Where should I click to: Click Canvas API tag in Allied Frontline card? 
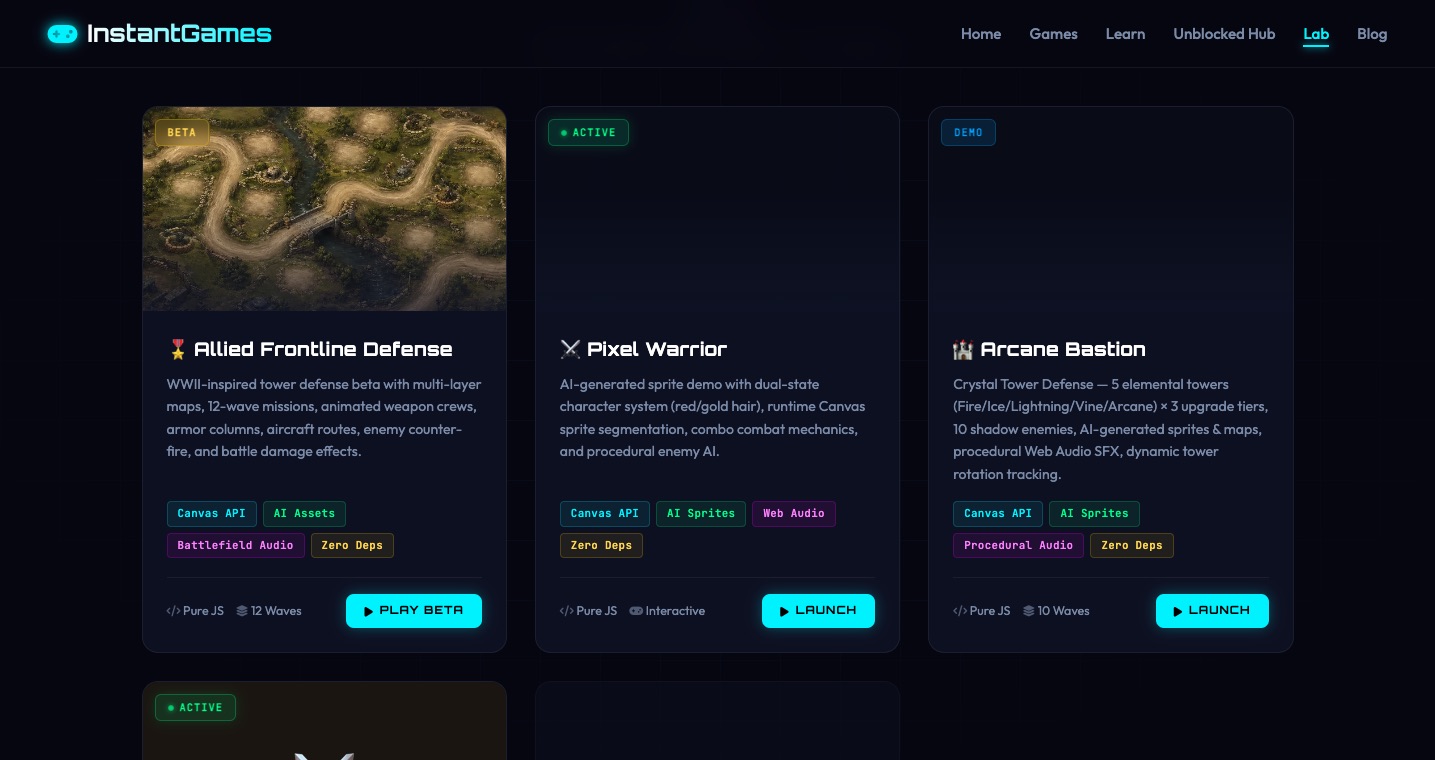[212, 514]
